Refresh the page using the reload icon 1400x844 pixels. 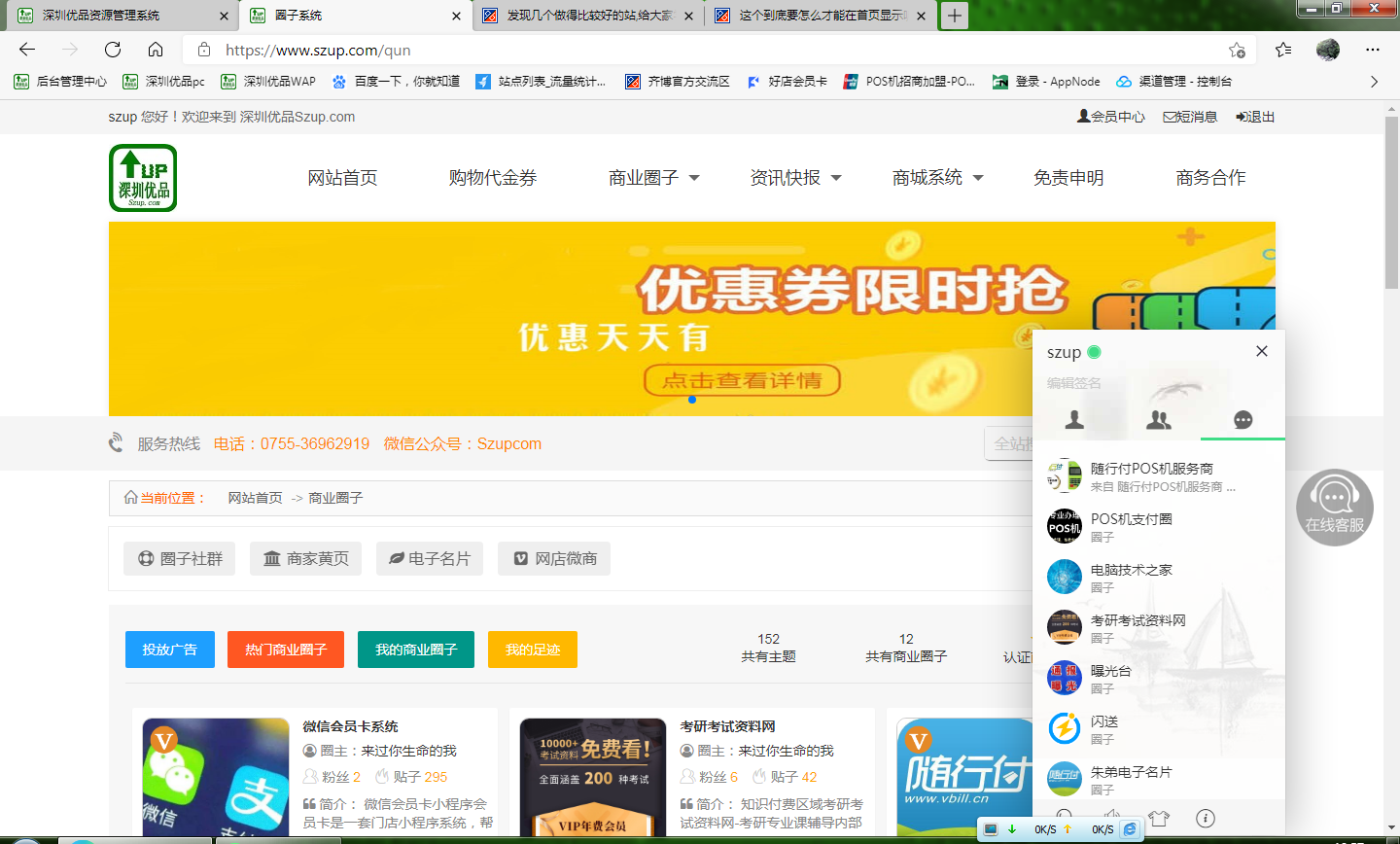coord(113,50)
